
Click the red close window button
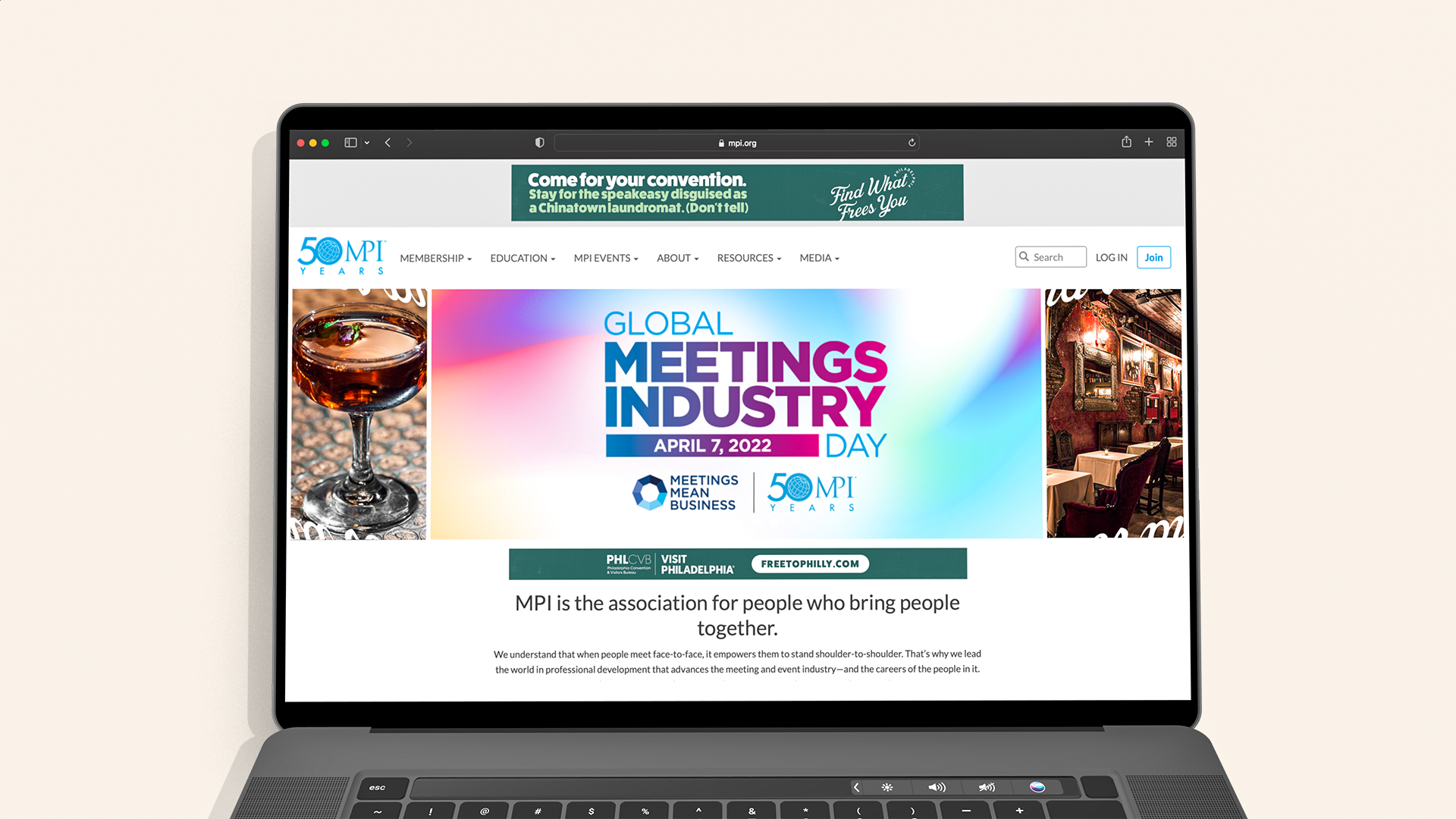301,143
